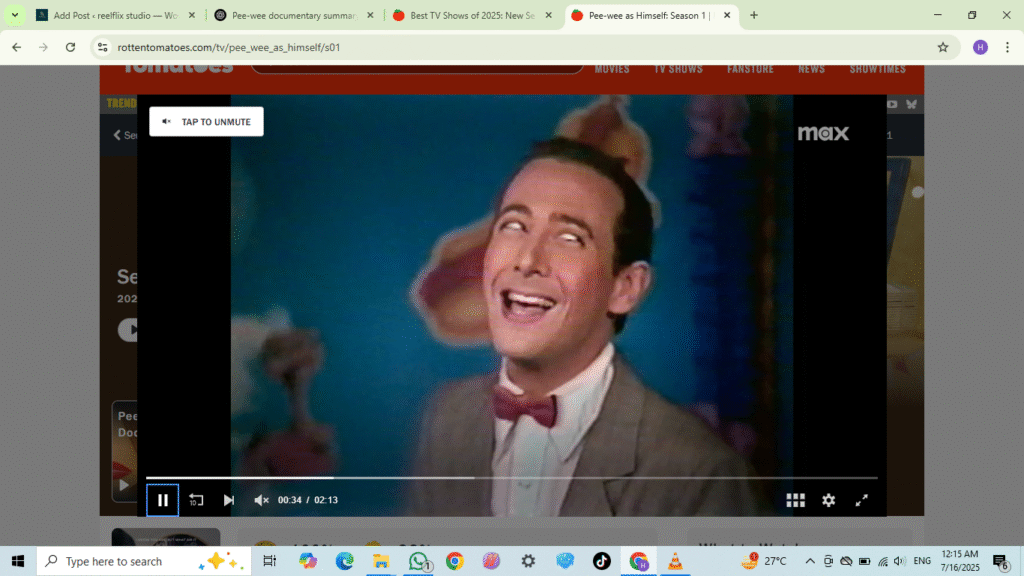Select the Pee-wee as Himself: Season 1 tab

tap(650, 15)
